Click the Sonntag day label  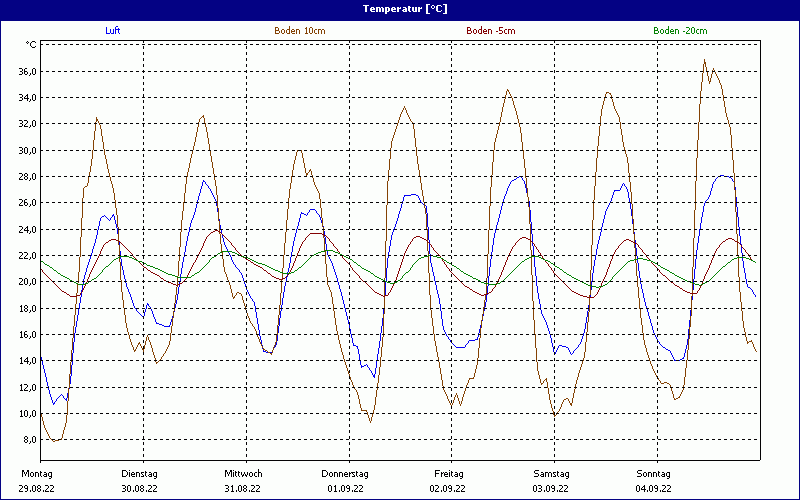coord(653,473)
